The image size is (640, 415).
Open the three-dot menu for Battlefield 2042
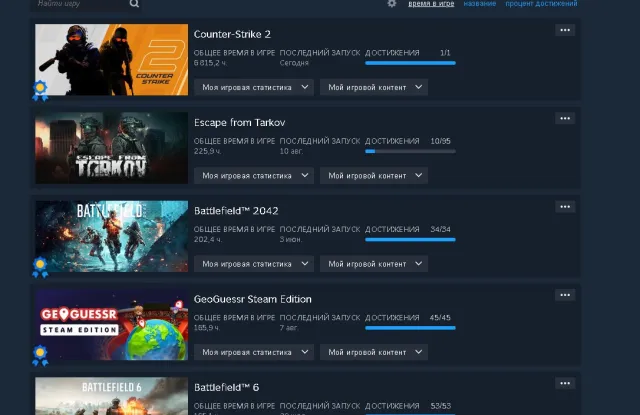tap(565, 207)
